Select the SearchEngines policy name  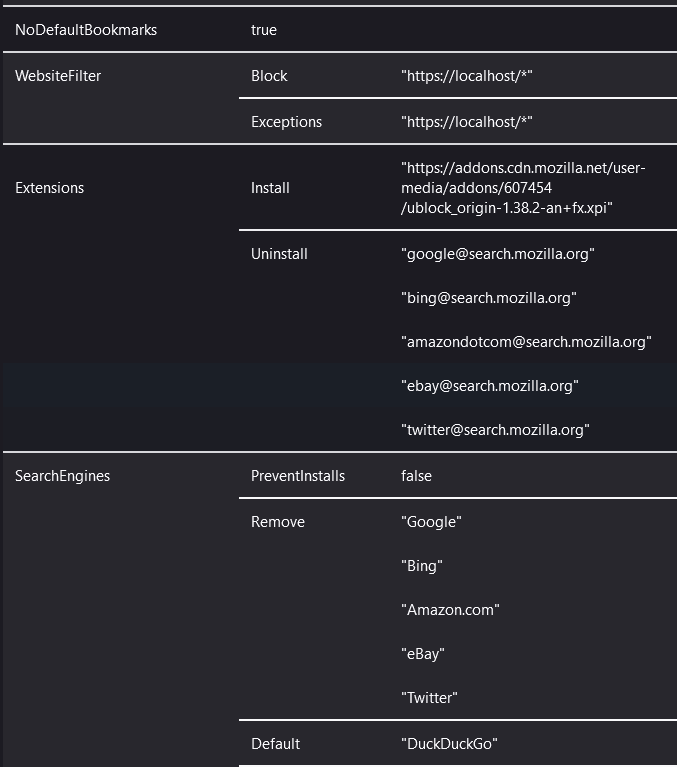pos(62,476)
